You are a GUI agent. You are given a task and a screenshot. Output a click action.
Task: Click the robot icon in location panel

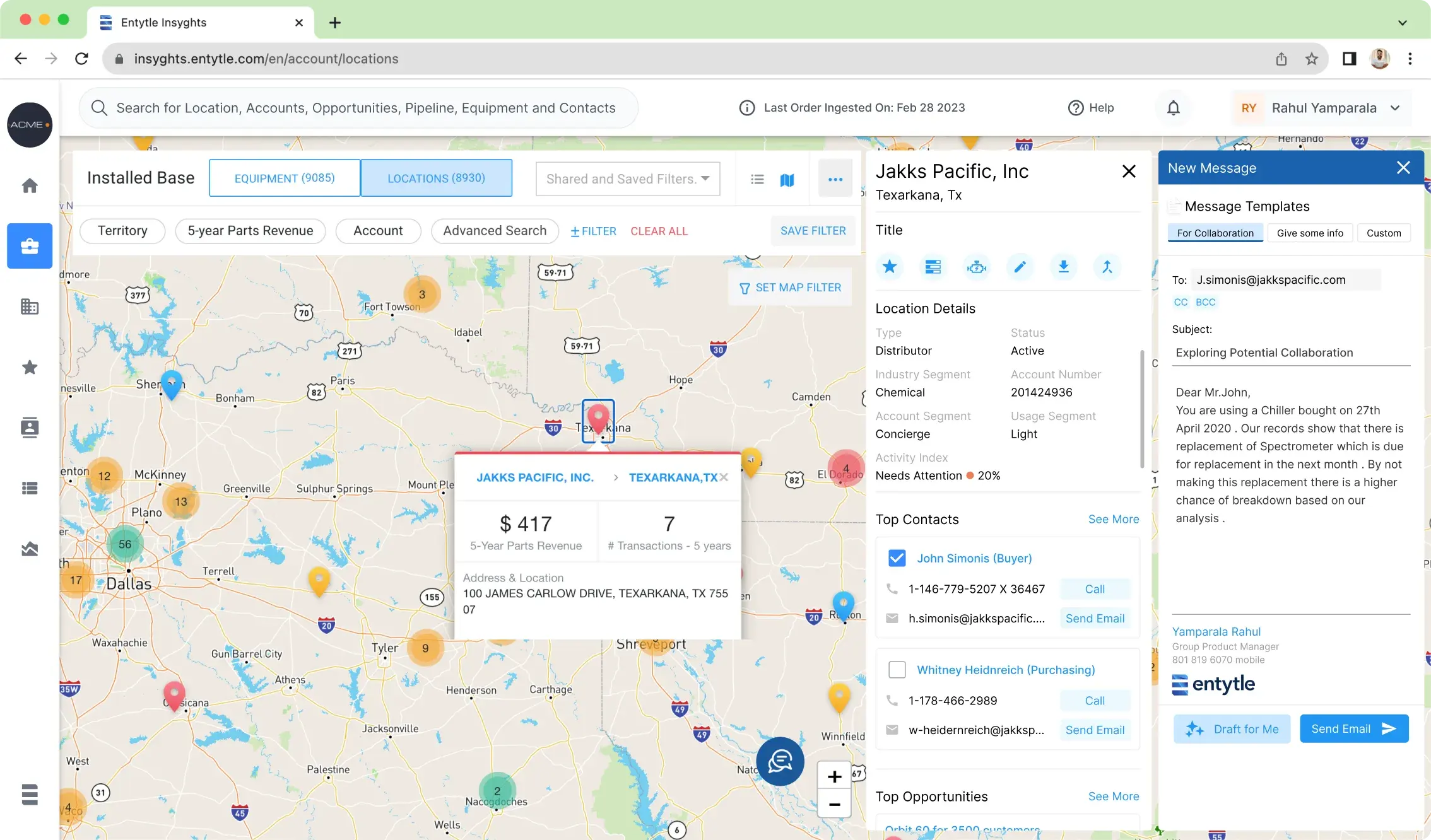tap(977, 267)
